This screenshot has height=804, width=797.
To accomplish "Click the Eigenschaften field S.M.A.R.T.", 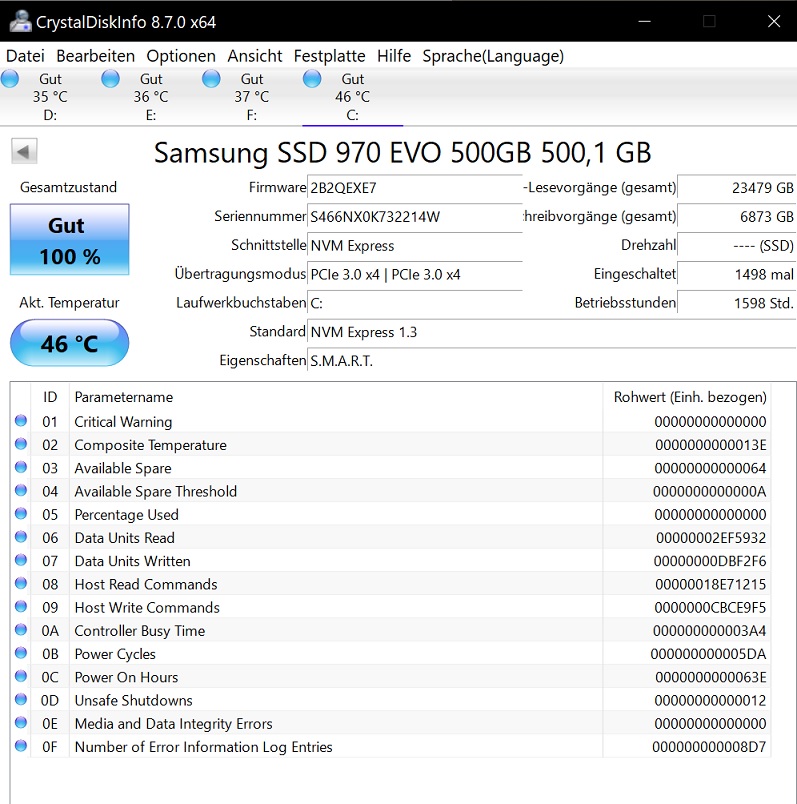I will (x=551, y=361).
